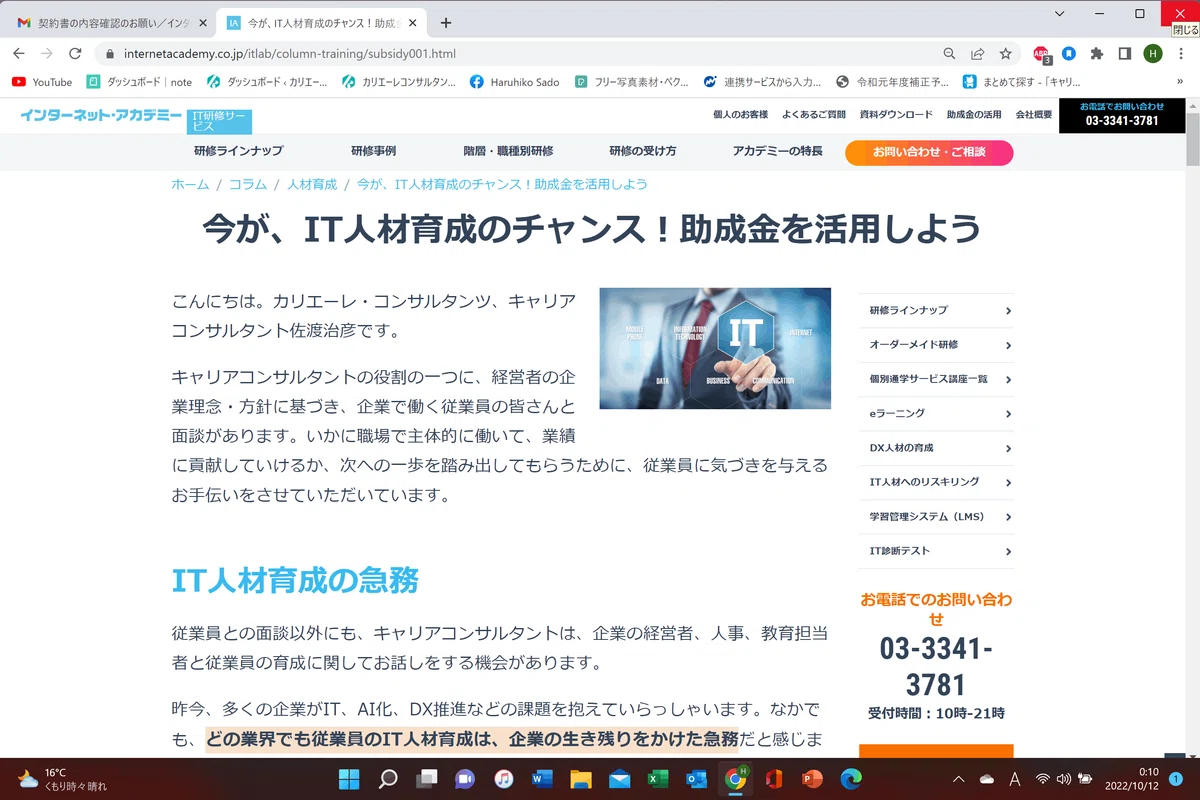
Task: Open the ダッシュボード note bookmark
Action: (139, 82)
